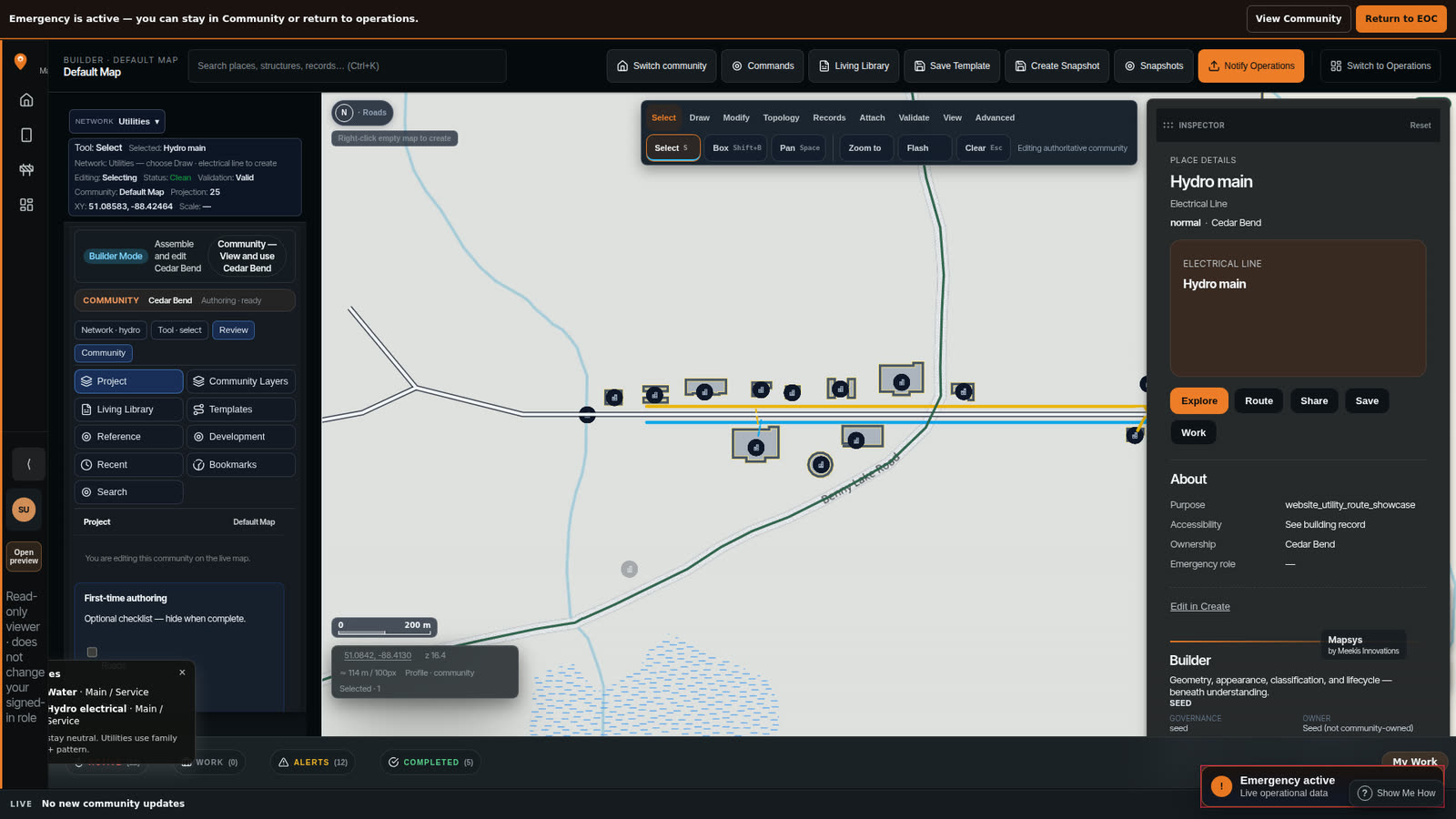Open the ALERTS (12) tab
Viewport: 1456px width, 819px height.
(313, 763)
